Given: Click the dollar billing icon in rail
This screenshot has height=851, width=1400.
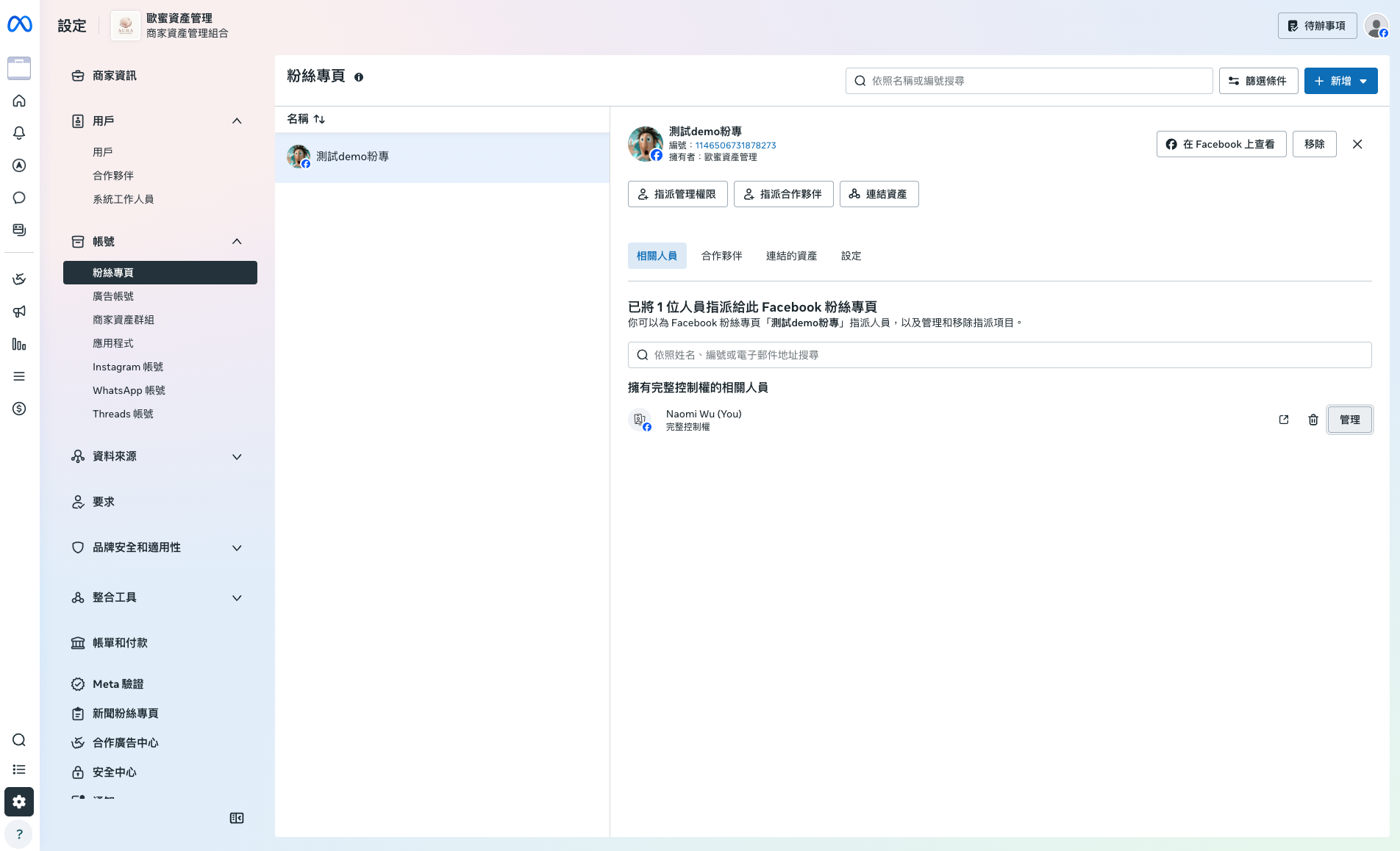Looking at the screenshot, I should pos(19,409).
